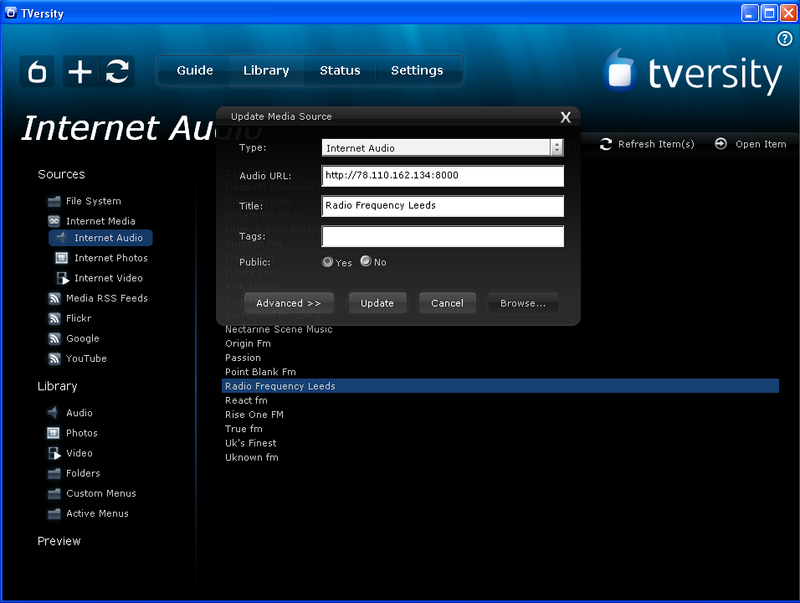This screenshot has width=800, height=603.
Task: Close the Update Media Source dialog
Action: (x=565, y=117)
